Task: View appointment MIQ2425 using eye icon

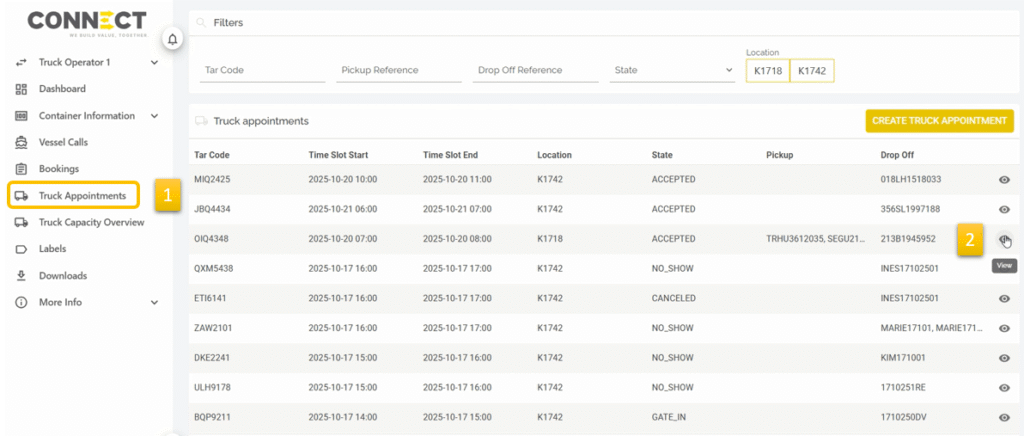Action: 1004,180
